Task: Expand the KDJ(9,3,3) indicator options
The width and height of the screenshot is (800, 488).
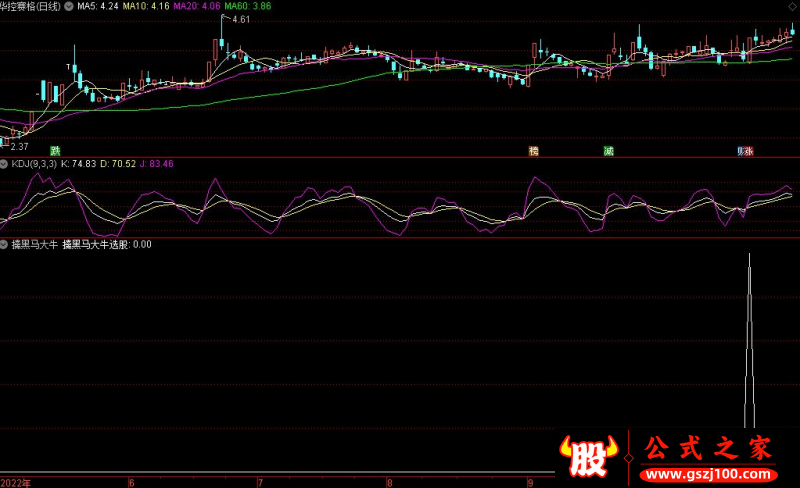Action: click(x=5, y=163)
